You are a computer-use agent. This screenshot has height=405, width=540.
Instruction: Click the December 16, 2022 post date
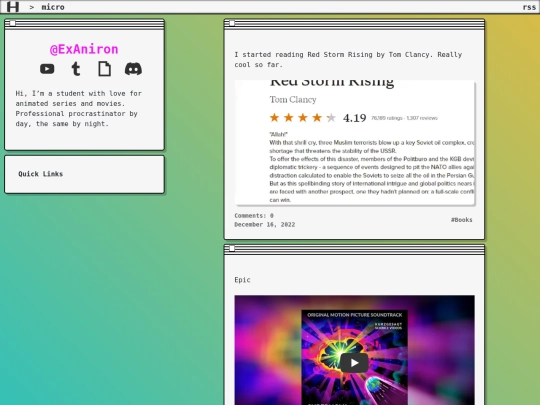click(264, 225)
